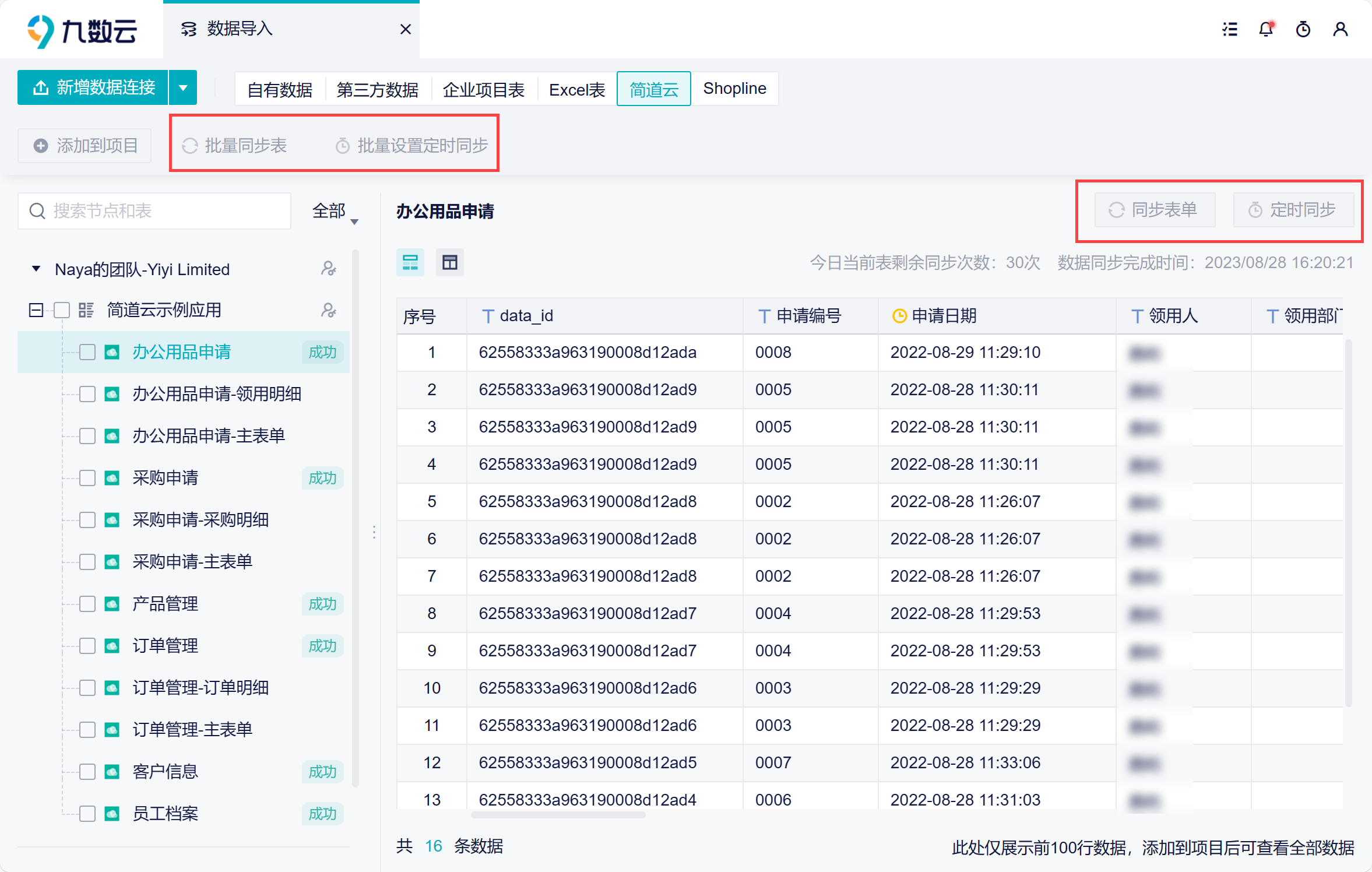Click permission icon beside Naya的团队-Yiyi Limited

point(329,269)
